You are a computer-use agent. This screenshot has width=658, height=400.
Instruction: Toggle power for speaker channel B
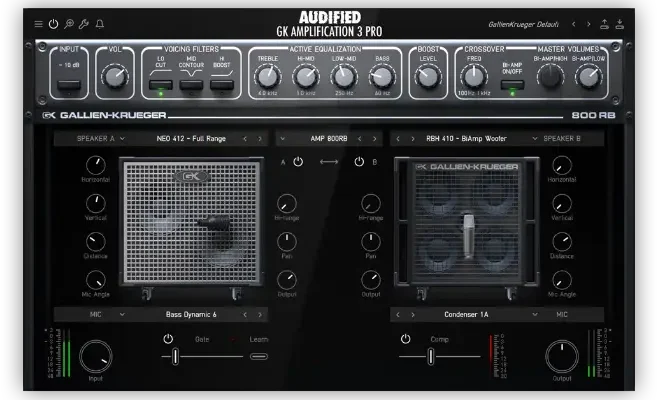click(359, 161)
